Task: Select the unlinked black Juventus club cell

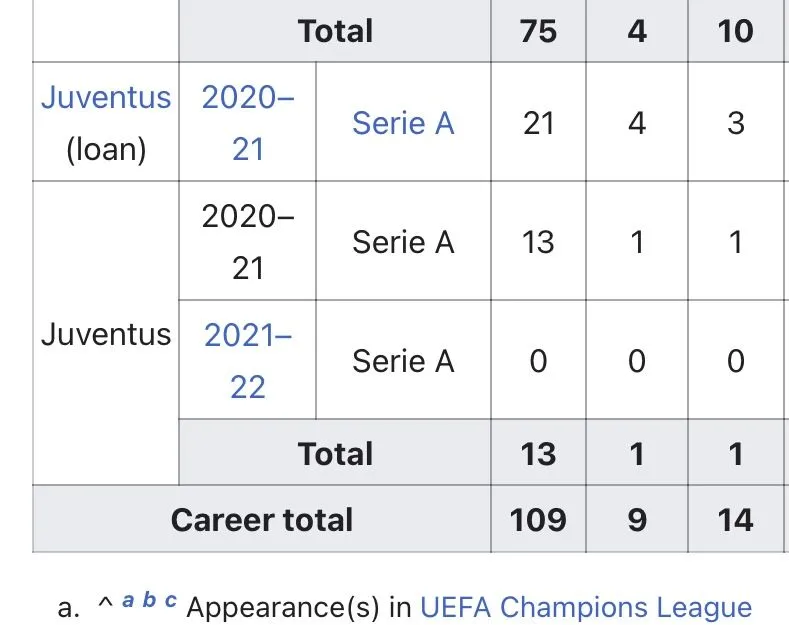Action: [106, 334]
